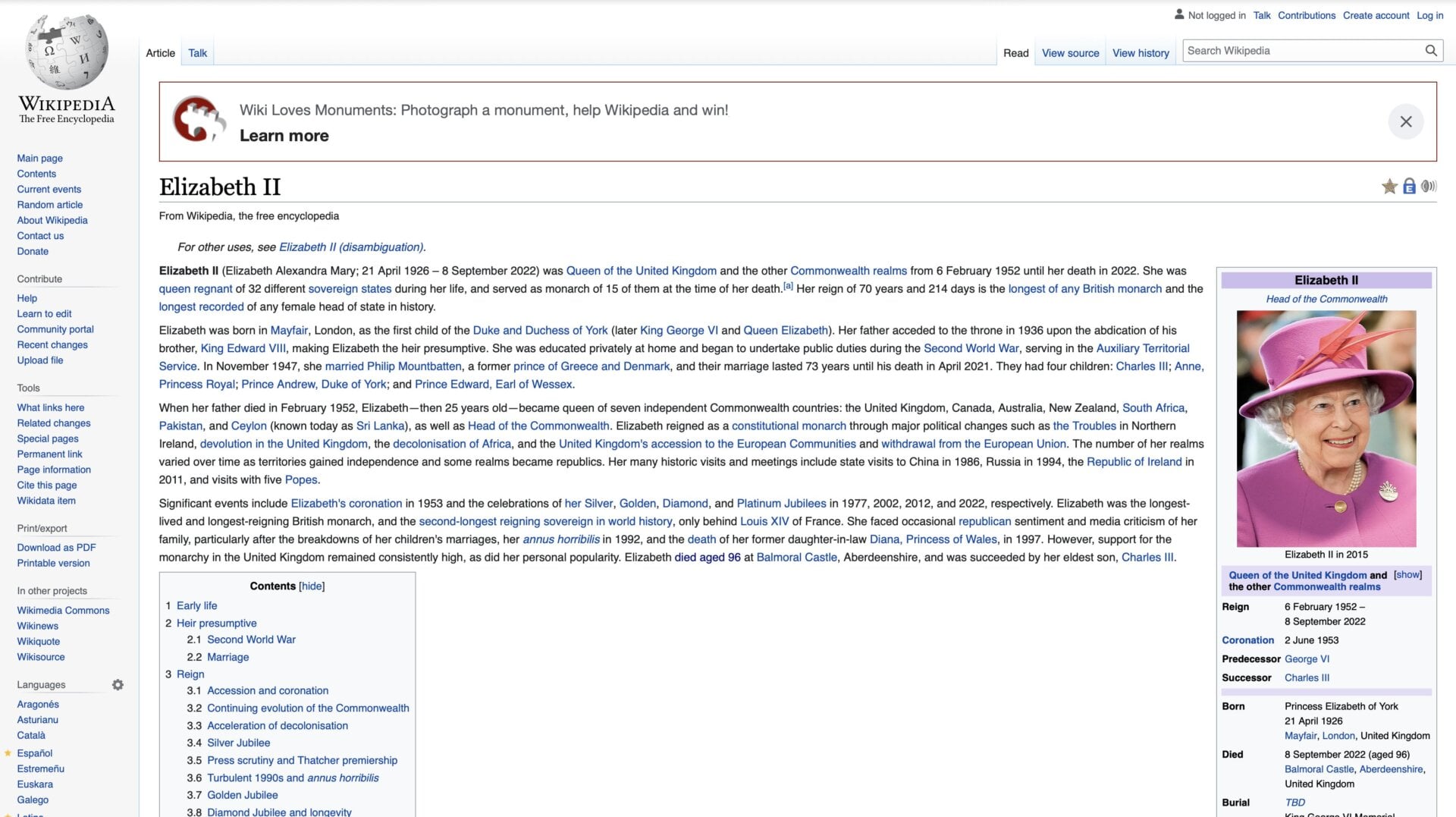Dismiss the Wiki Loves Monuments banner
This screenshot has width=1456, height=817.
coord(1407,121)
